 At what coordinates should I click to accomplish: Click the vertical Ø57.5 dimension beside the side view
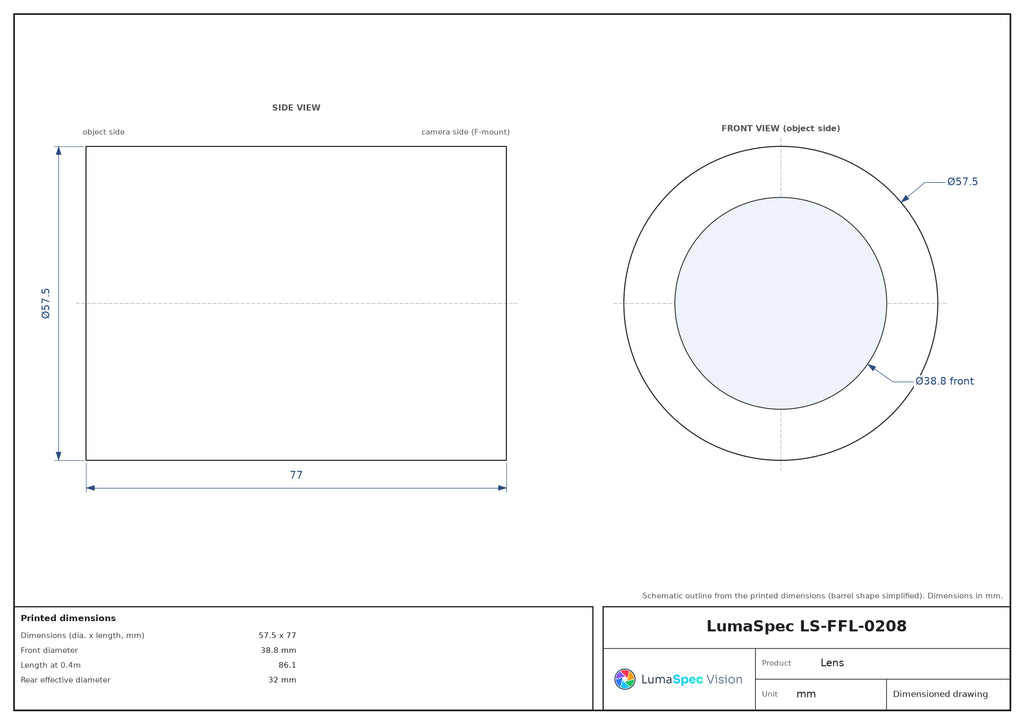(46, 304)
